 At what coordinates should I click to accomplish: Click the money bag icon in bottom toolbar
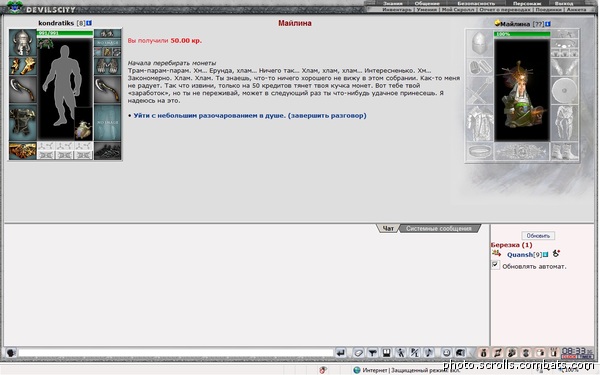click(484, 352)
